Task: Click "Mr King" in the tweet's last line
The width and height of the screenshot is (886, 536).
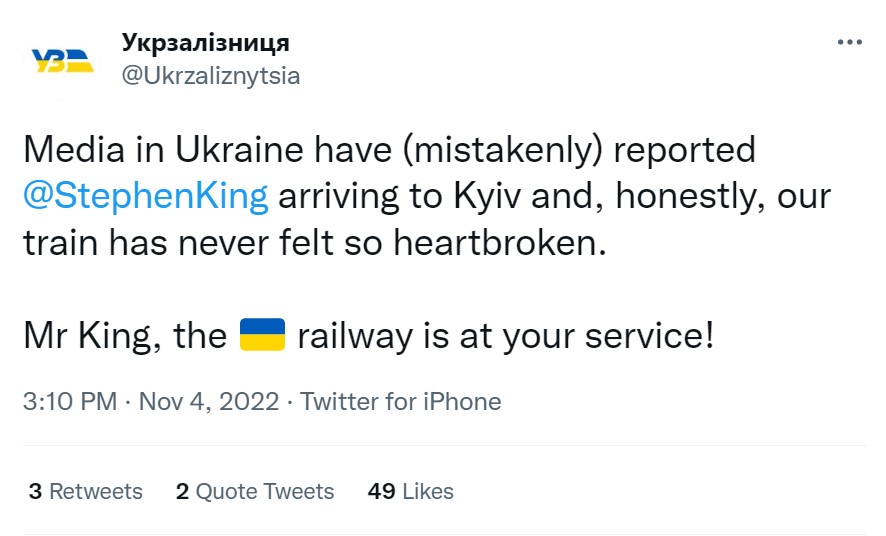Action: pyautogui.click(x=86, y=336)
